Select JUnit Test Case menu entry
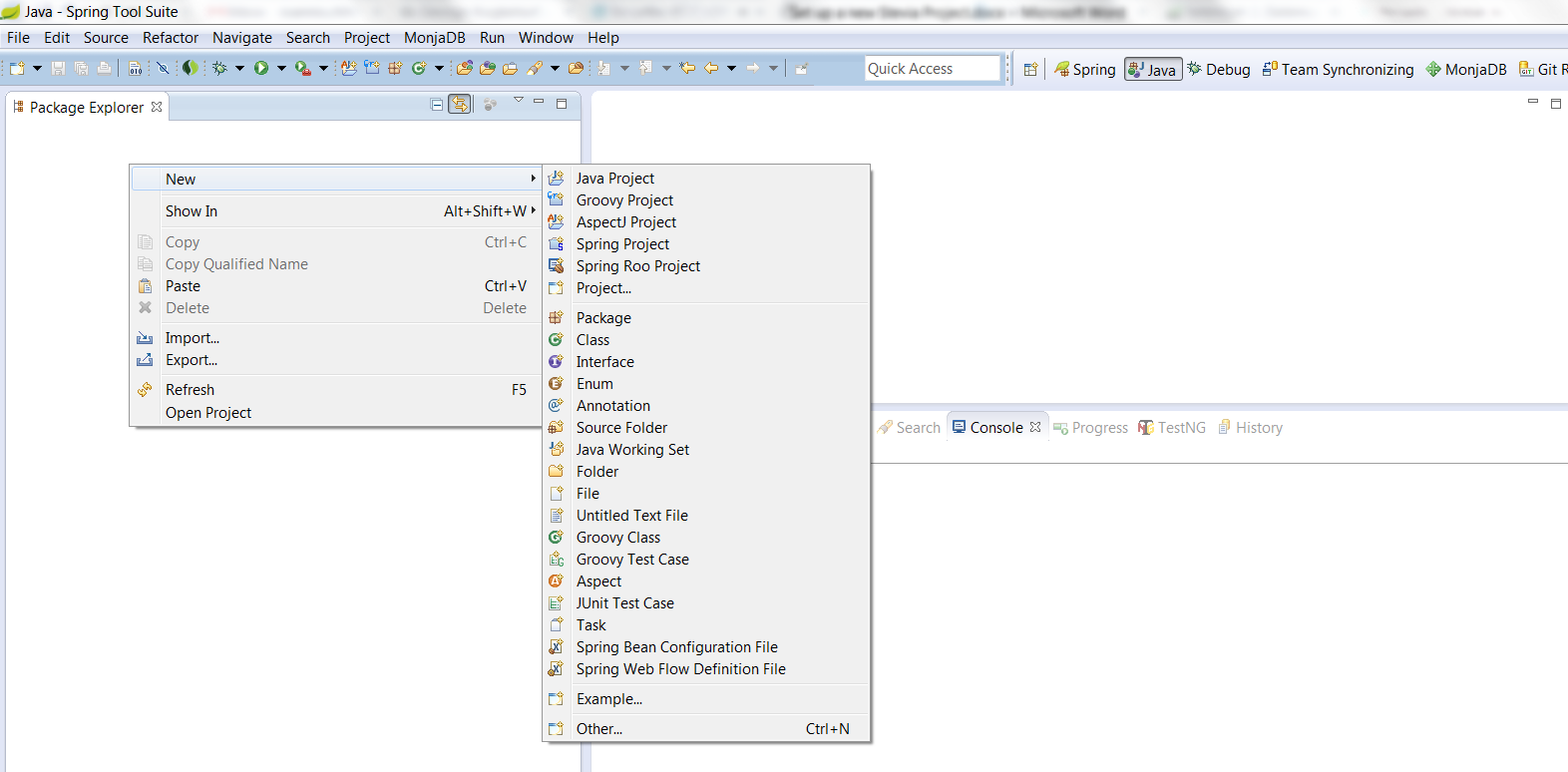 click(x=706, y=602)
